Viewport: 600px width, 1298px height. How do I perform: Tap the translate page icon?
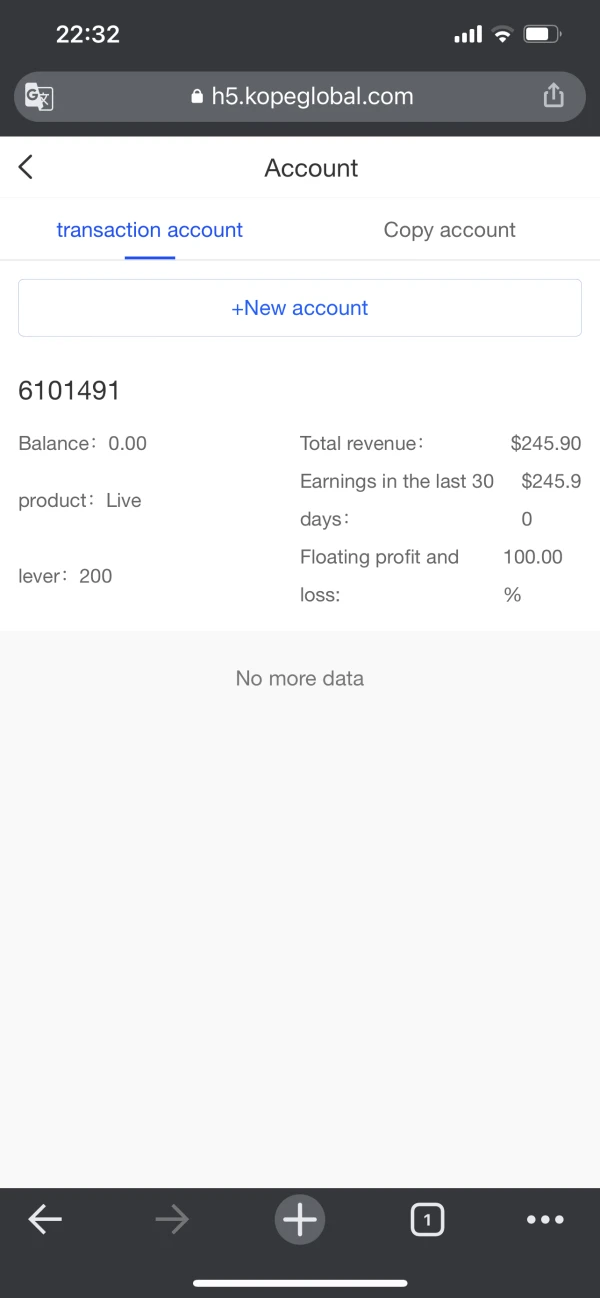39,97
